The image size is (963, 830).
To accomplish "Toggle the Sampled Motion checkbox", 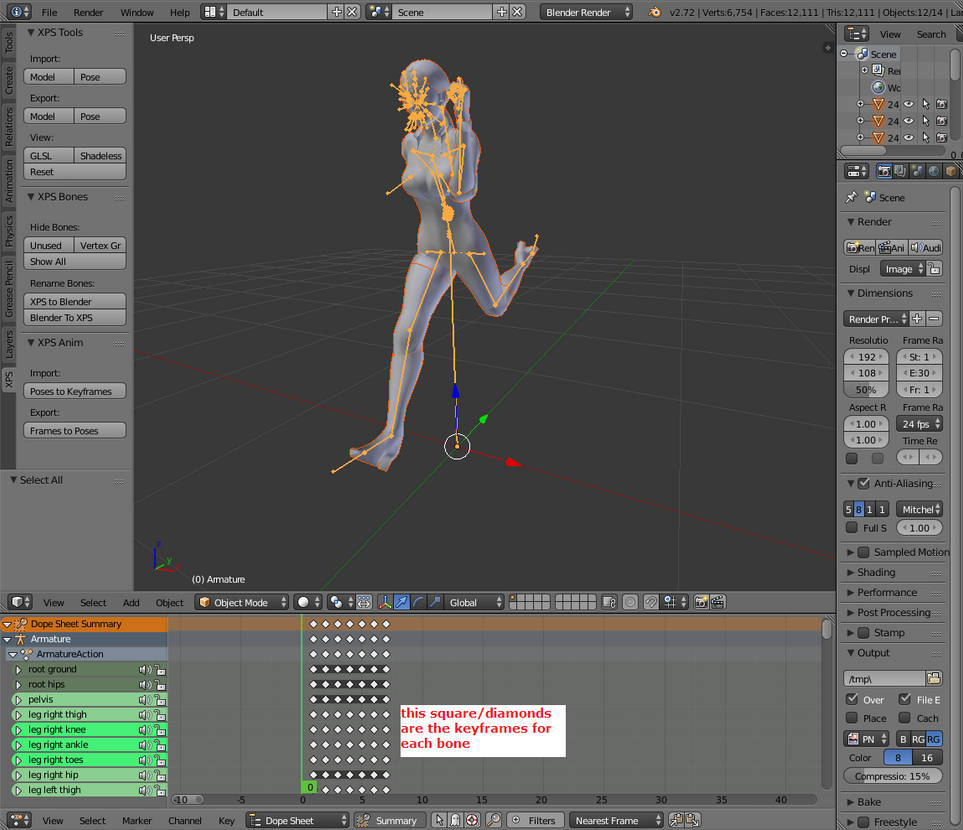I will click(864, 552).
